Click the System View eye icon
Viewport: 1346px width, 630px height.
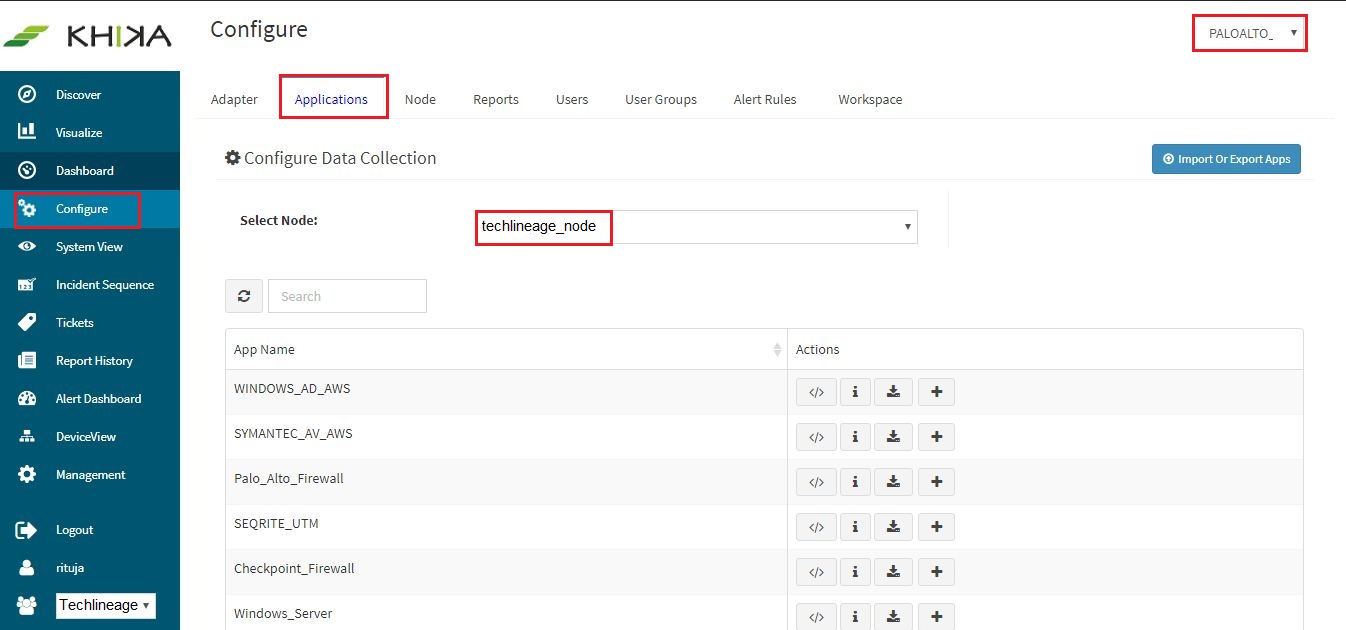coord(28,247)
